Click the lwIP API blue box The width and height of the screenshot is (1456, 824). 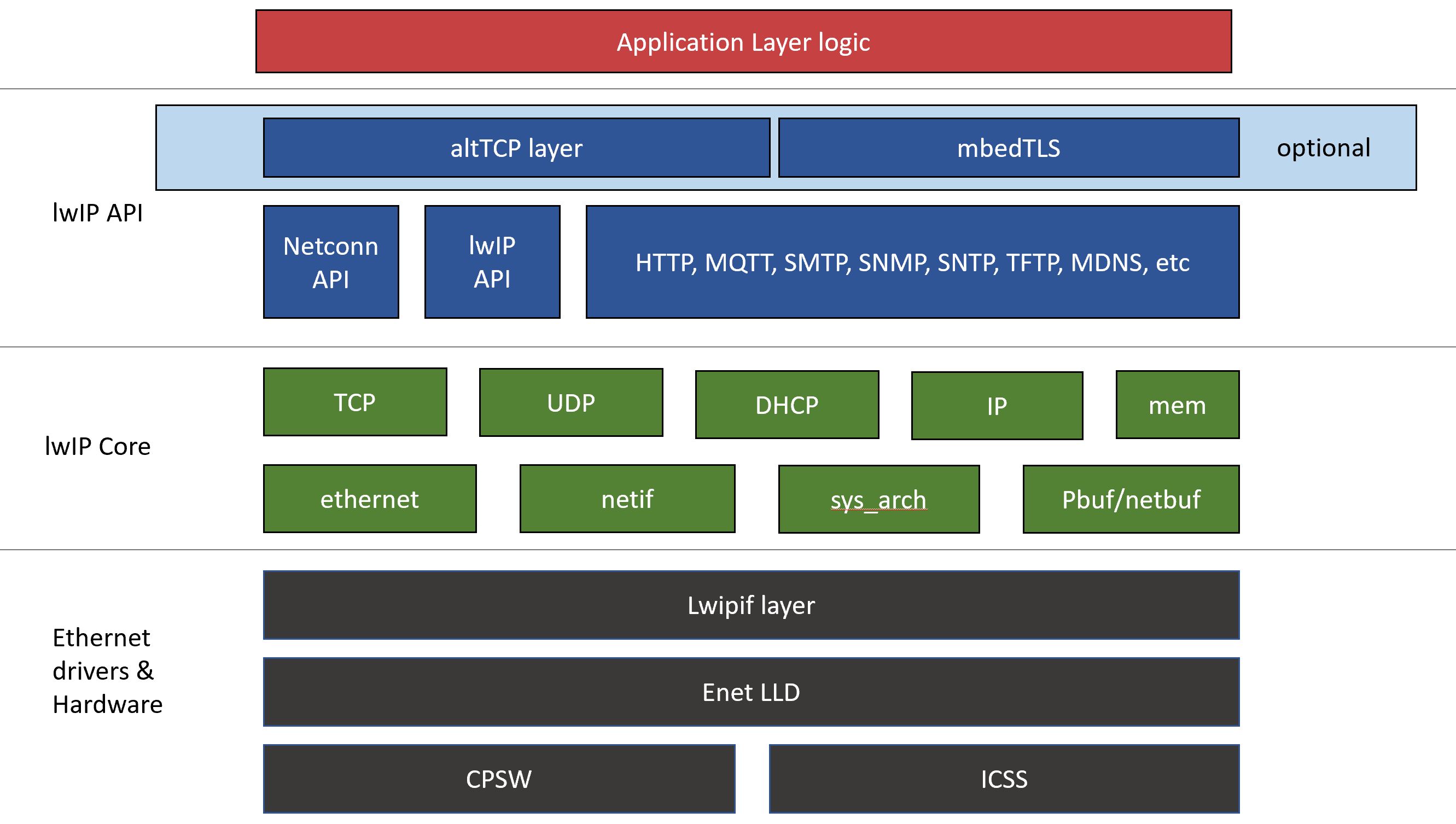(492, 262)
